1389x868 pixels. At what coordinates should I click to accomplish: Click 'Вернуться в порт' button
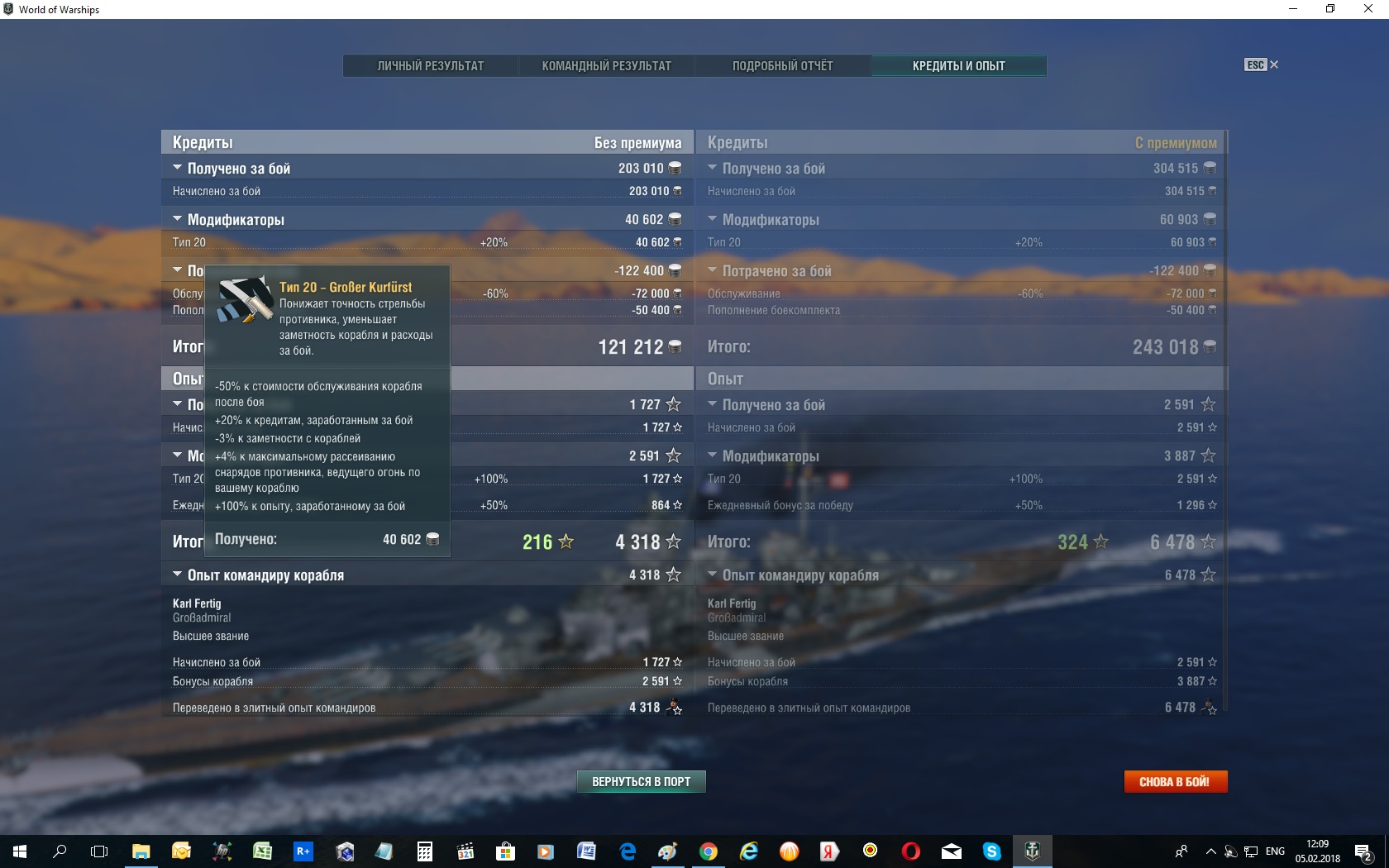click(641, 781)
